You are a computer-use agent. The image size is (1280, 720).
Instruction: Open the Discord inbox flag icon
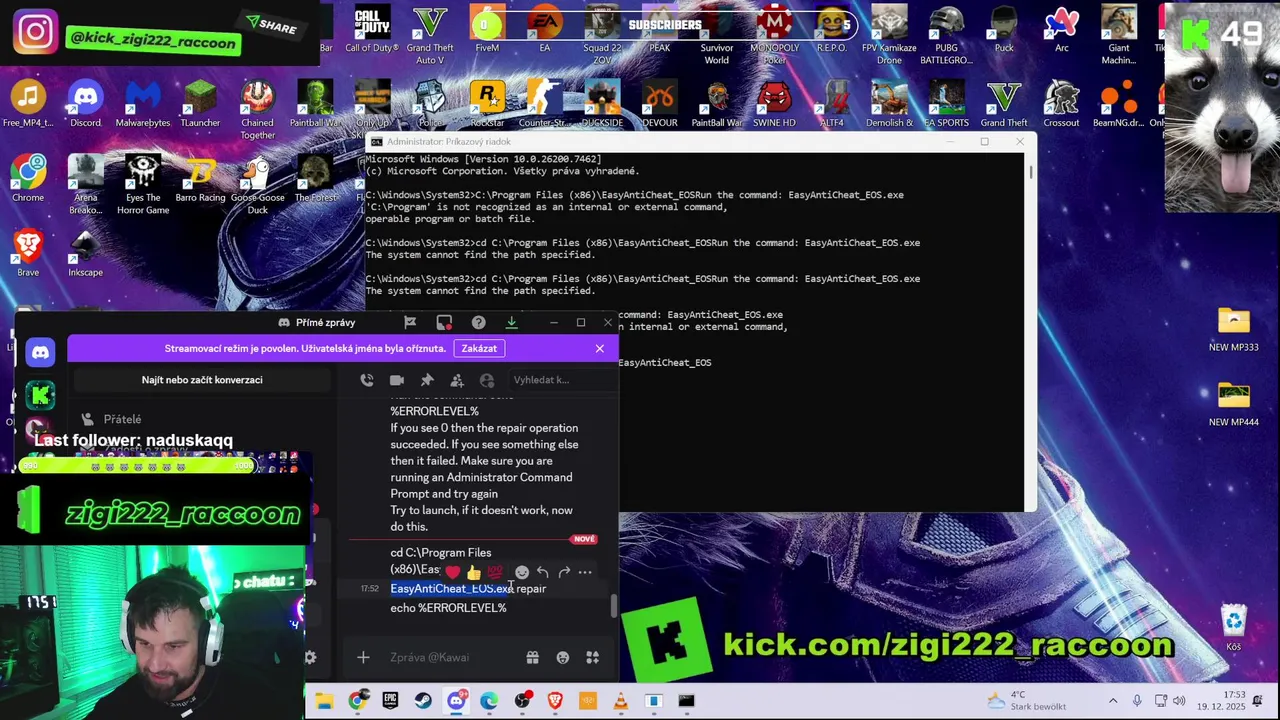point(410,322)
